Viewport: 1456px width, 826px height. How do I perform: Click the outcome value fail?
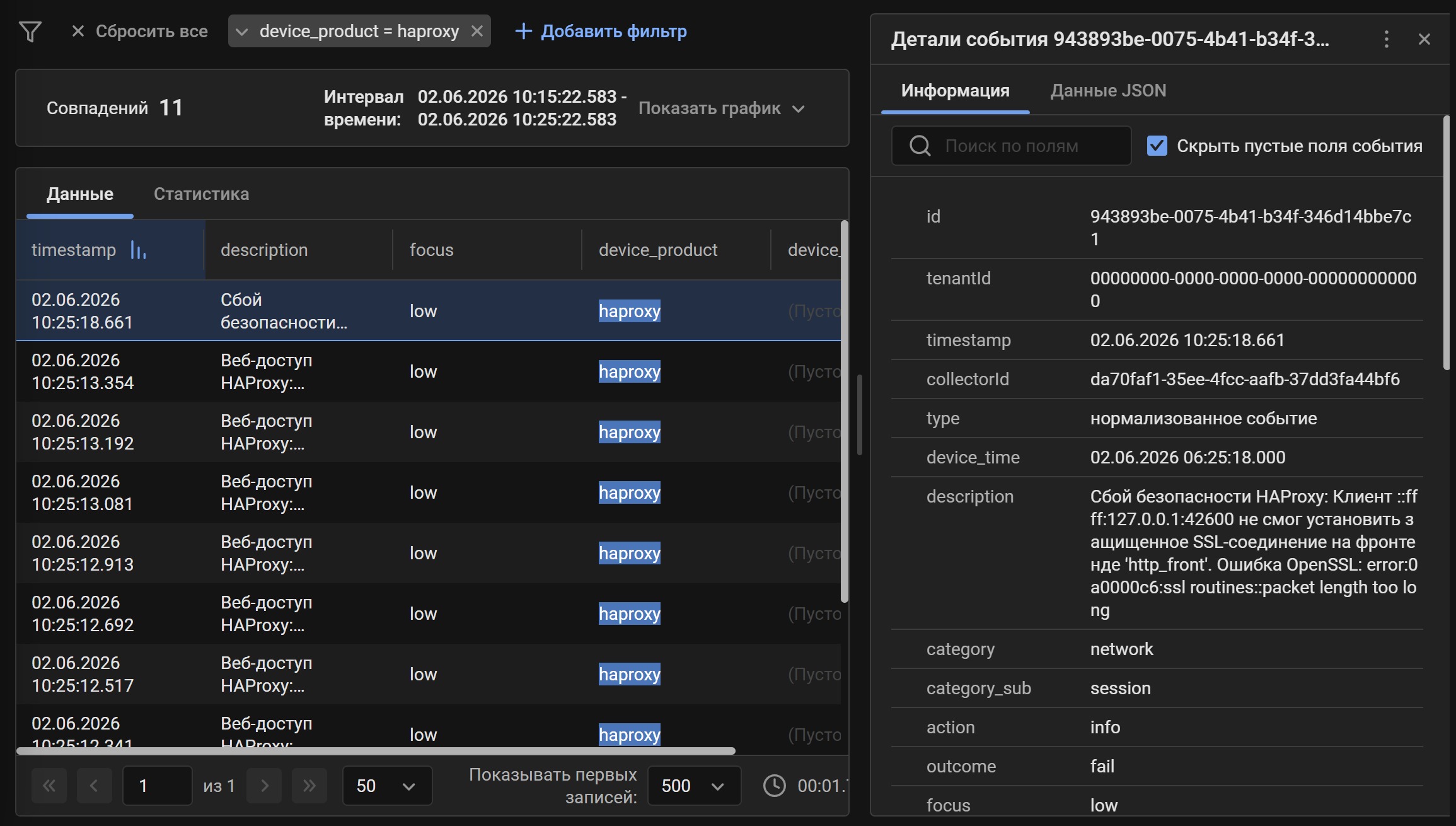[1102, 766]
